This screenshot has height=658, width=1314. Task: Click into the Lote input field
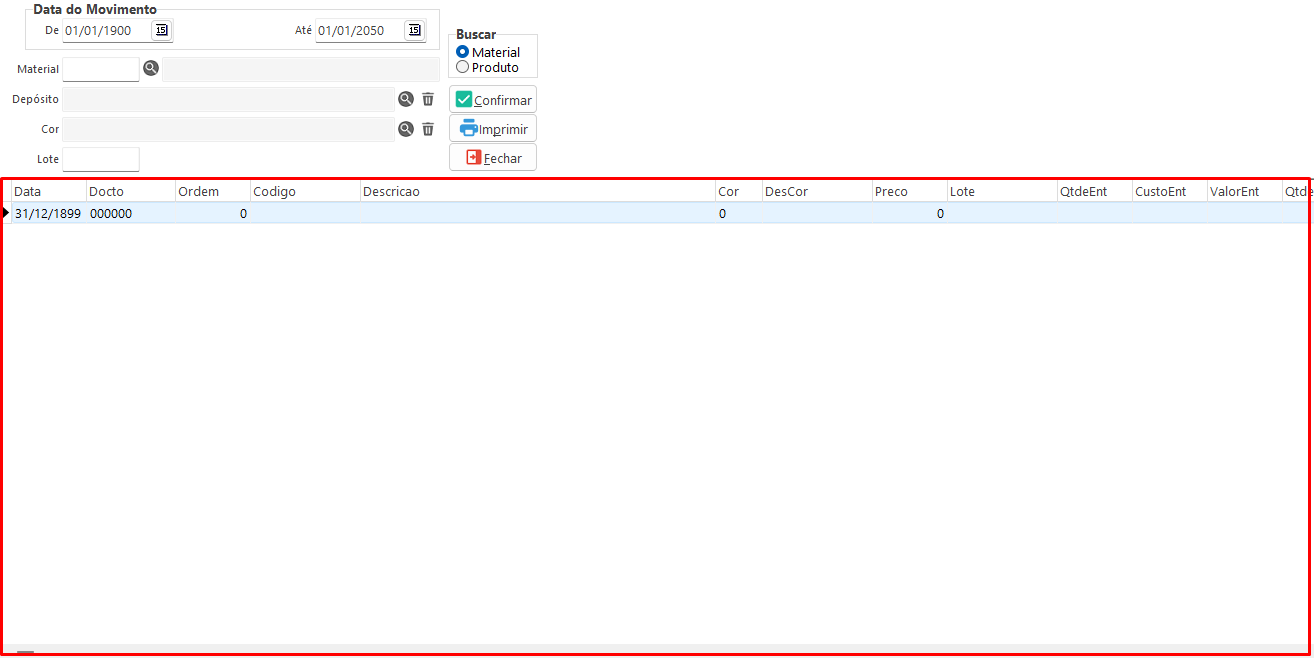click(x=100, y=159)
